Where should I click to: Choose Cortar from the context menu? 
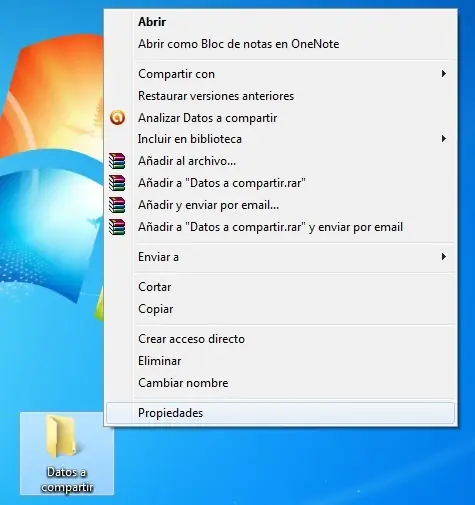[281, 287]
